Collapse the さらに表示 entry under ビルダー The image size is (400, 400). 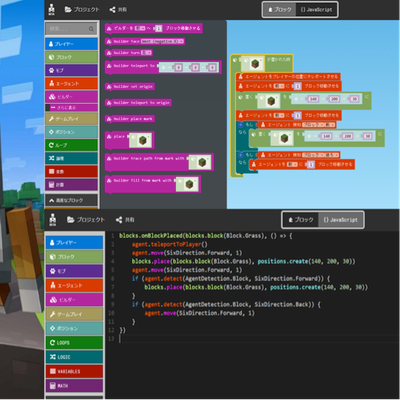click(x=71, y=108)
